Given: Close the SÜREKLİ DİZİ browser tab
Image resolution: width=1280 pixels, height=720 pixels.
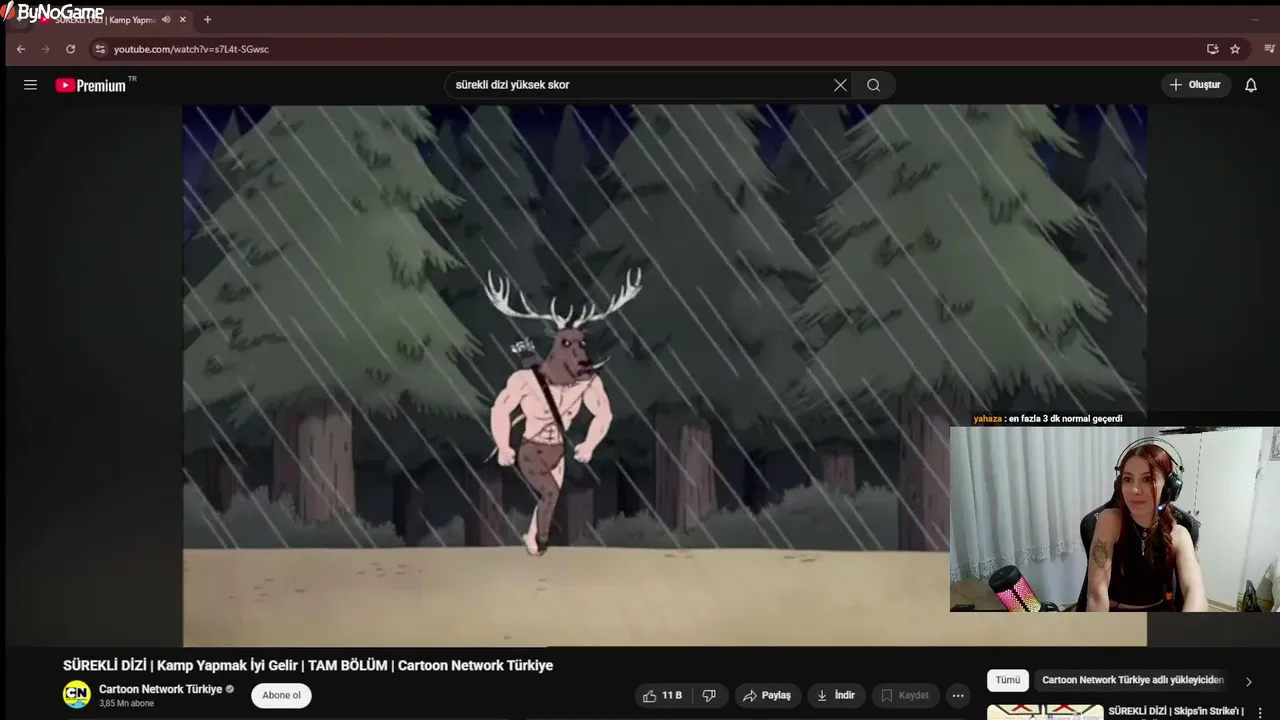Looking at the screenshot, I should (182, 20).
